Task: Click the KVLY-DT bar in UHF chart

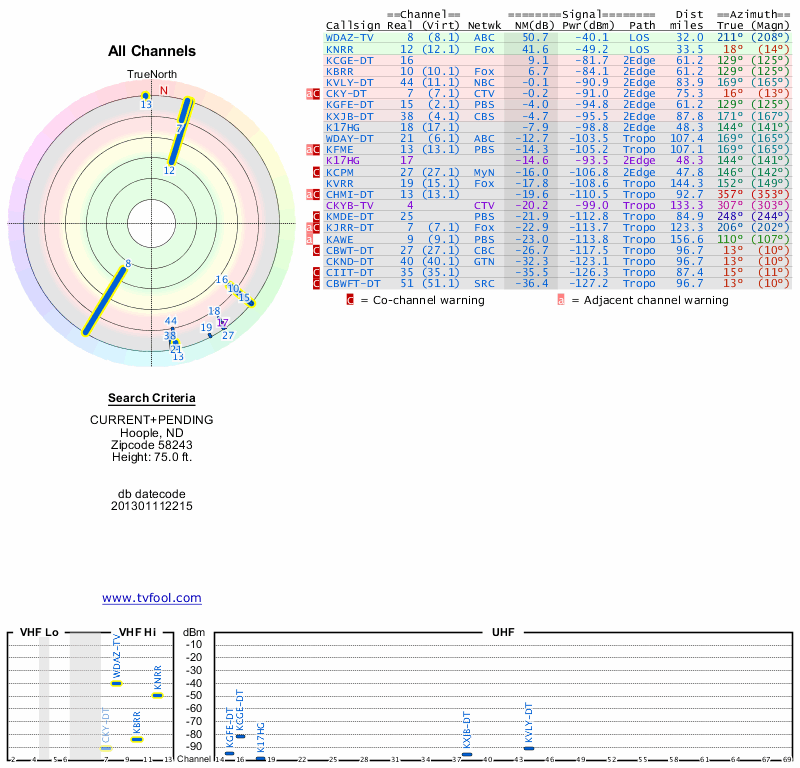Action: pos(529,748)
